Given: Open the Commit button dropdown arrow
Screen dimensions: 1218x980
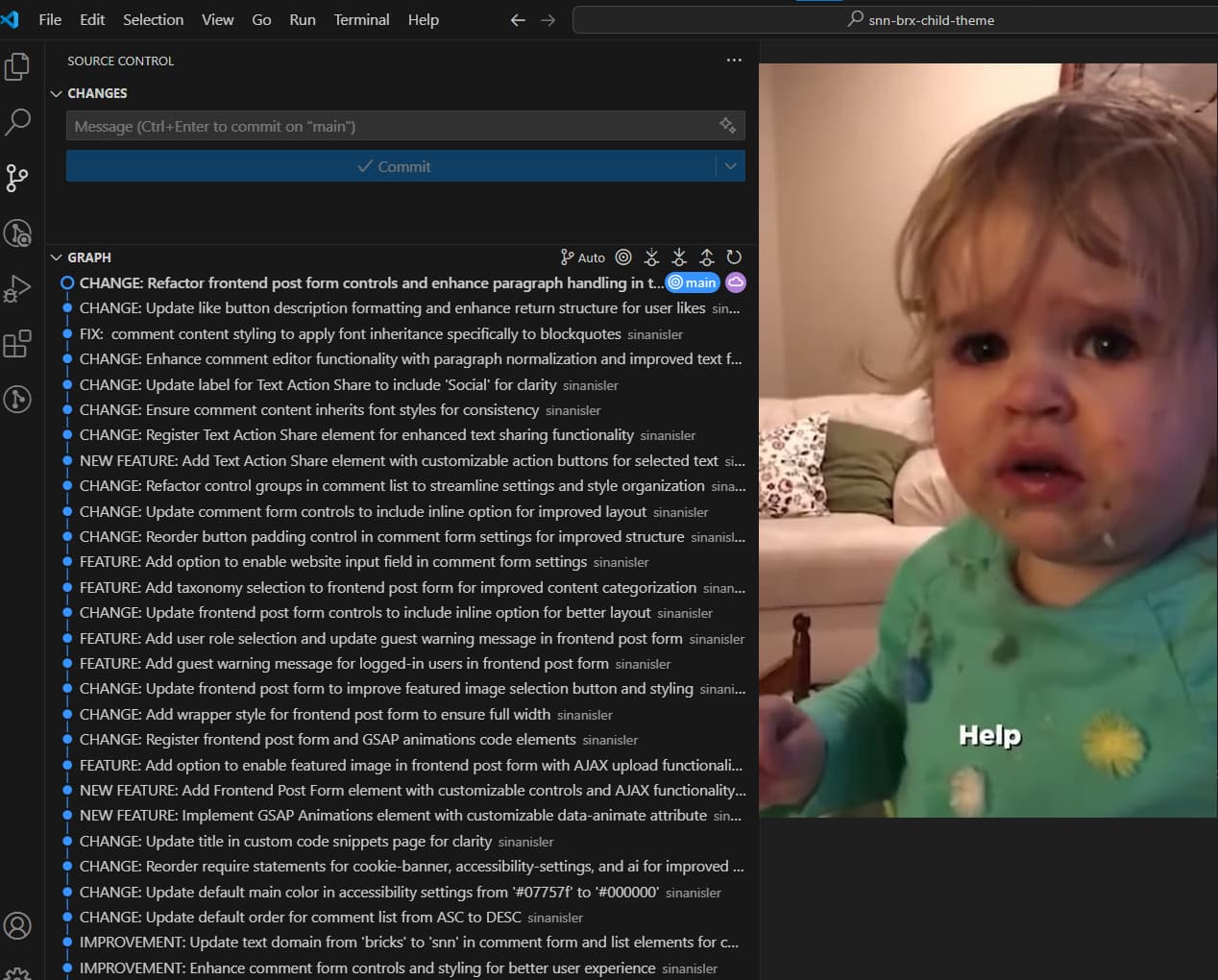Looking at the screenshot, I should click(x=731, y=166).
